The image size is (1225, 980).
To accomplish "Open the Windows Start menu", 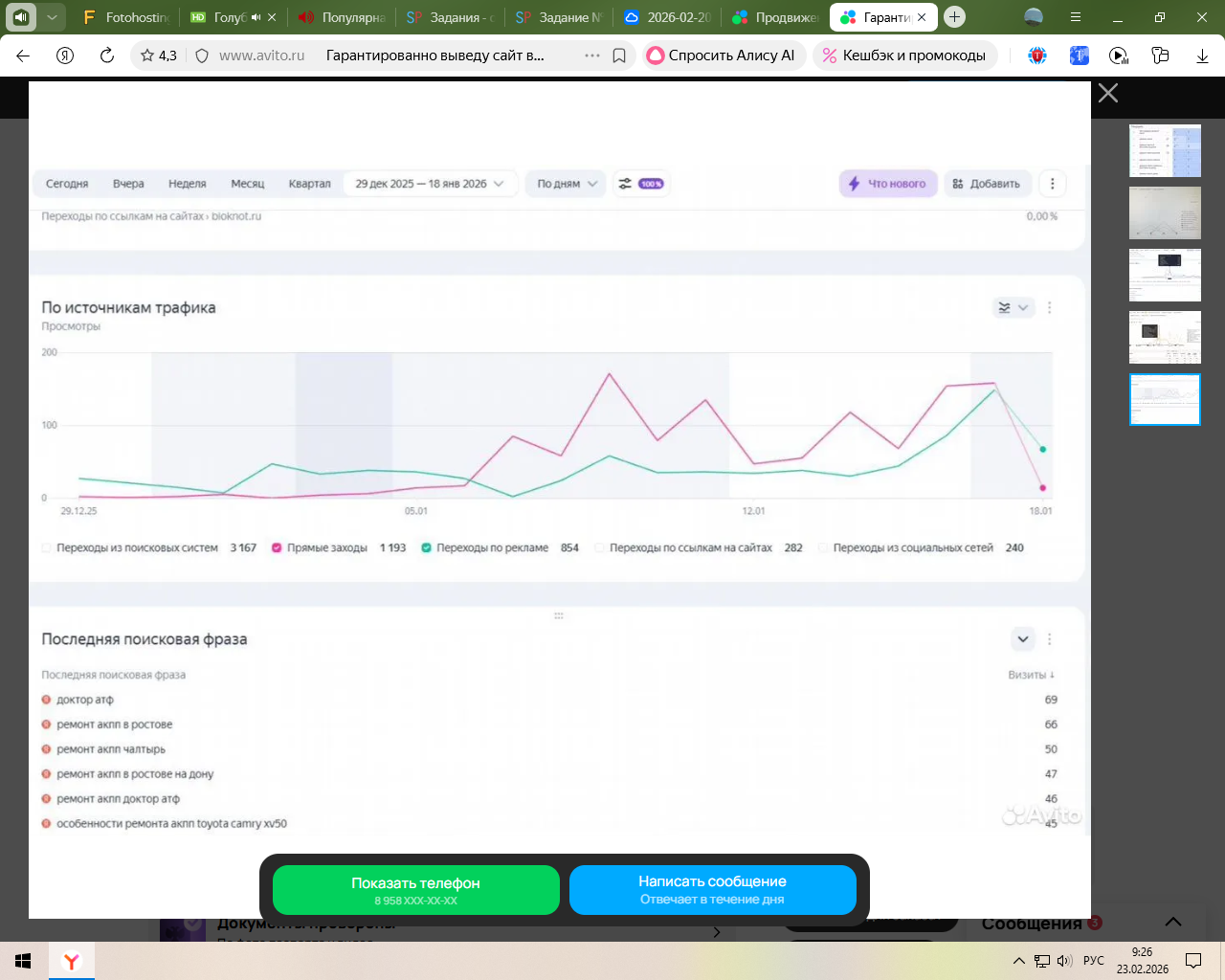I will (x=23, y=961).
